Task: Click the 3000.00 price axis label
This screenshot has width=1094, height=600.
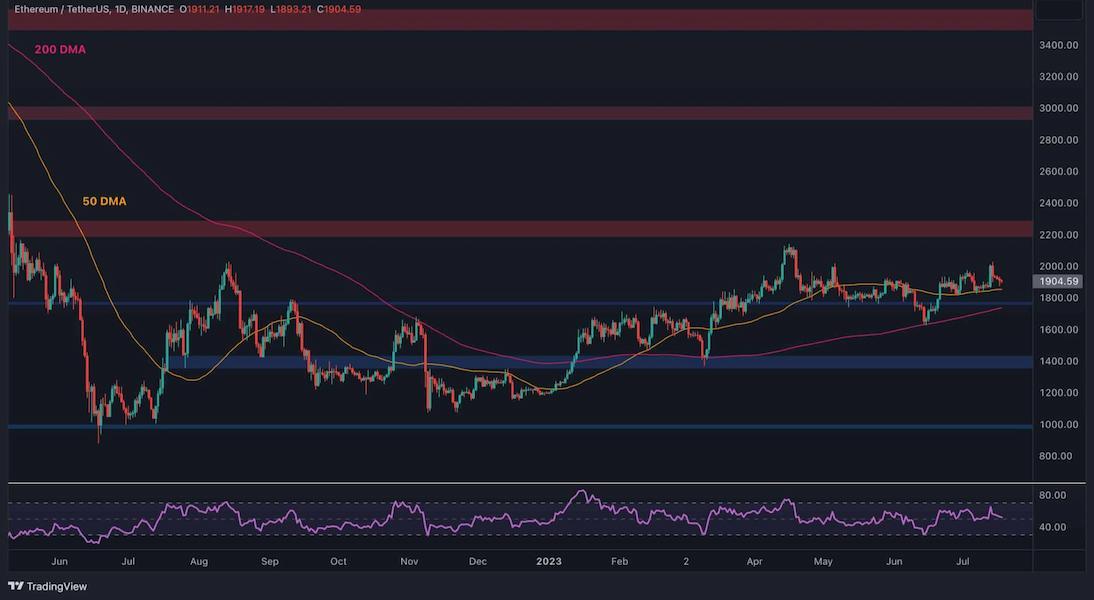Action: pyautogui.click(x=1058, y=108)
